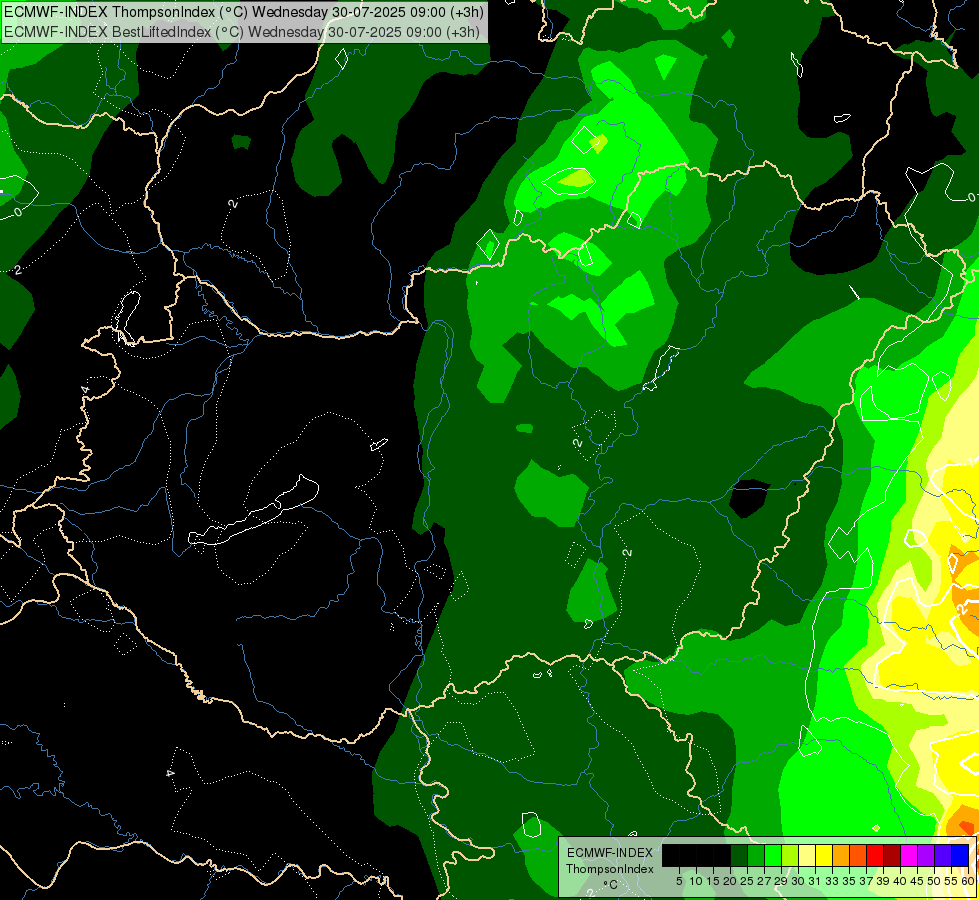This screenshot has height=900, width=979.
Task: Click the legend value label 30
Action: pyautogui.click(x=798, y=881)
